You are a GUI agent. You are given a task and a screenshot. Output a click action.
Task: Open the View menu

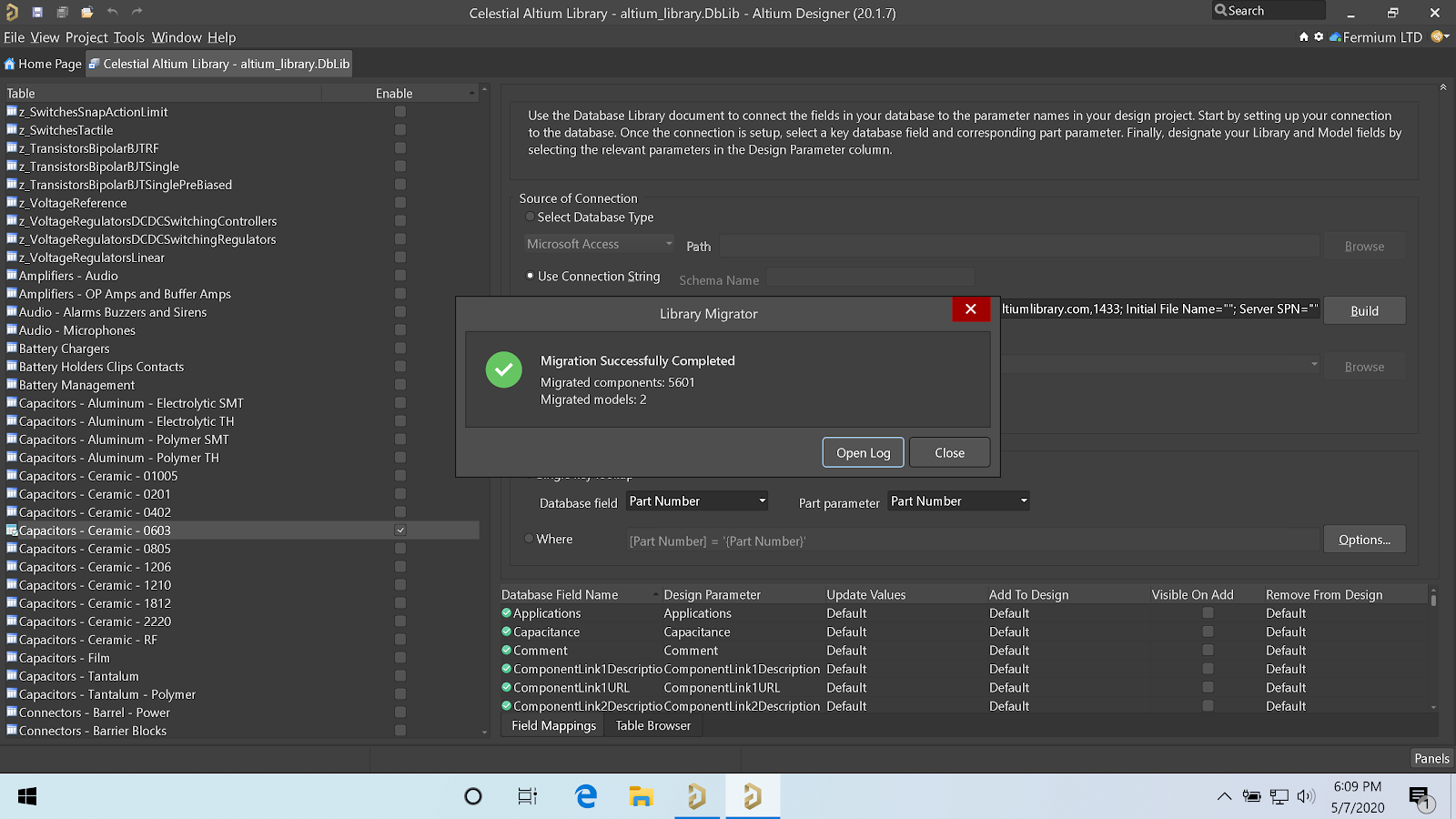click(45, 37)
